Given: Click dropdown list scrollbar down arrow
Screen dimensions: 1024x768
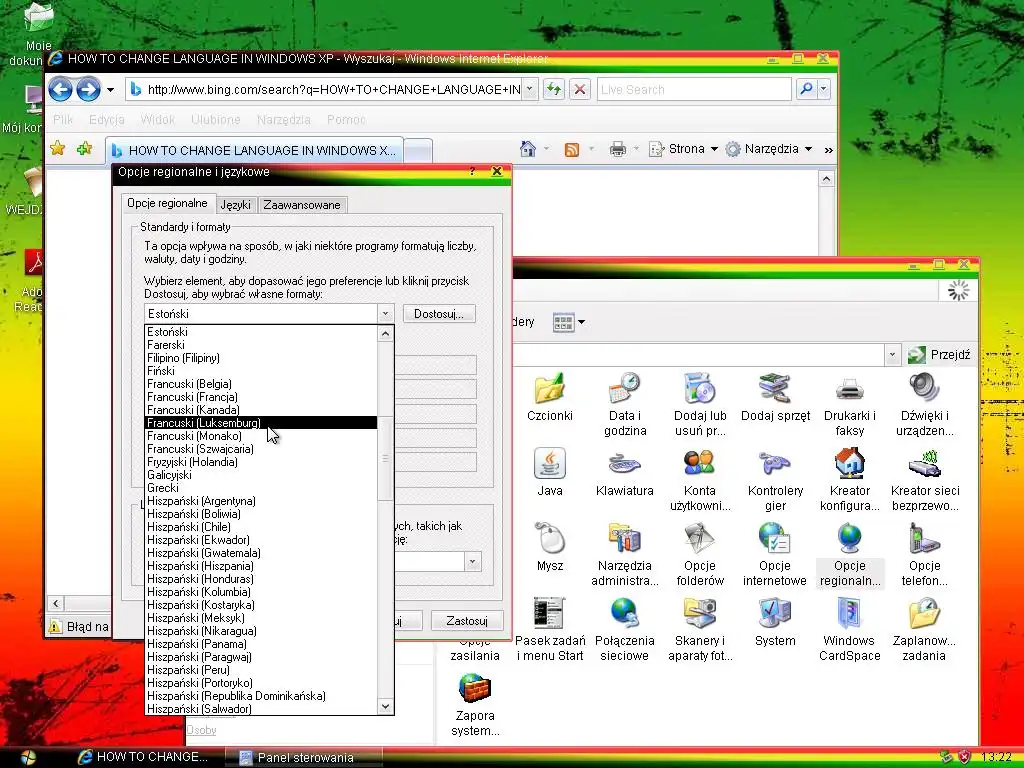Looking at the screenshot, I should [385, 706].
